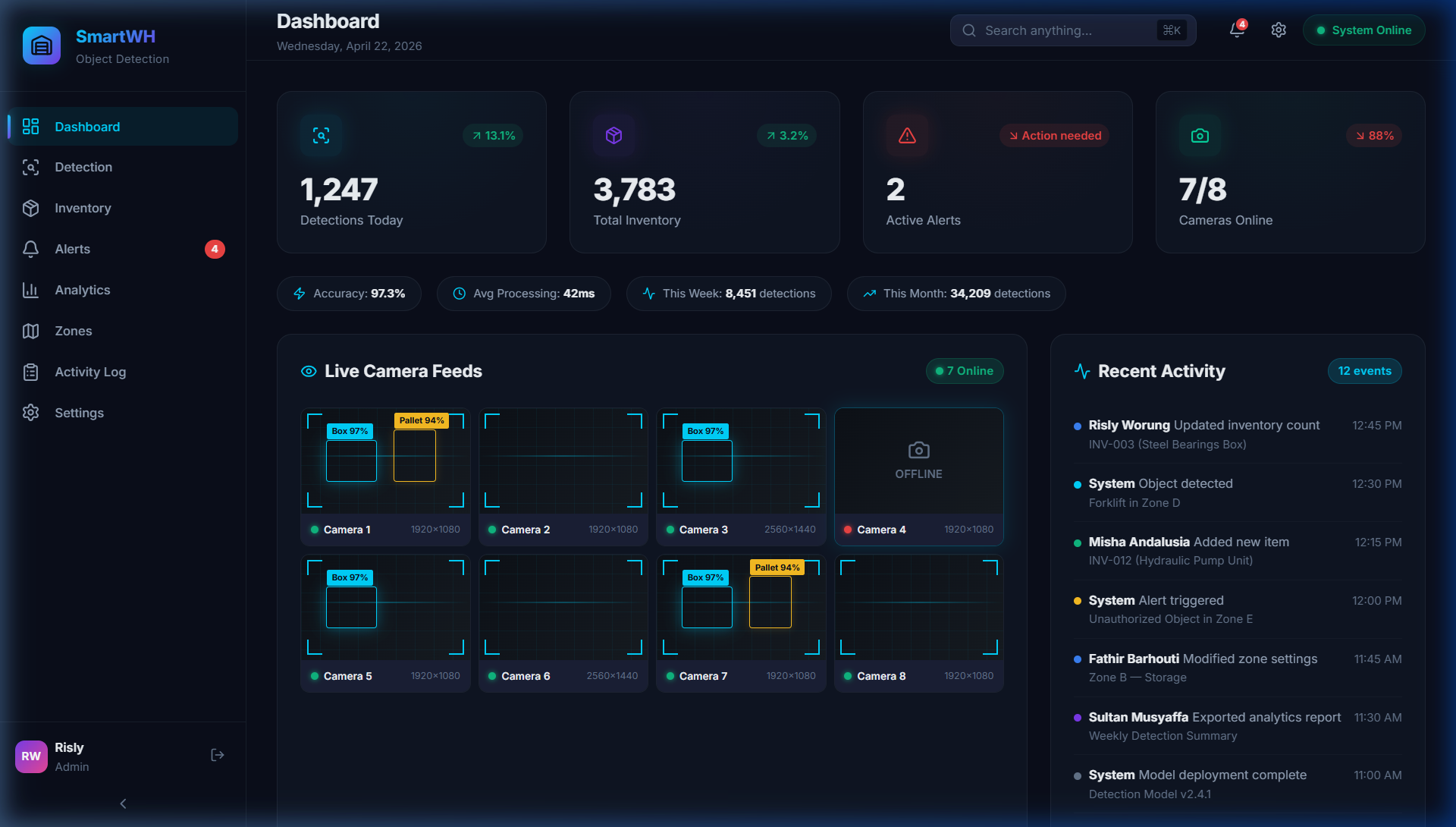Click the logout icon beside Risly
Image resolution: width=1456 pixels, height=827 pixels.
point(218,755)
